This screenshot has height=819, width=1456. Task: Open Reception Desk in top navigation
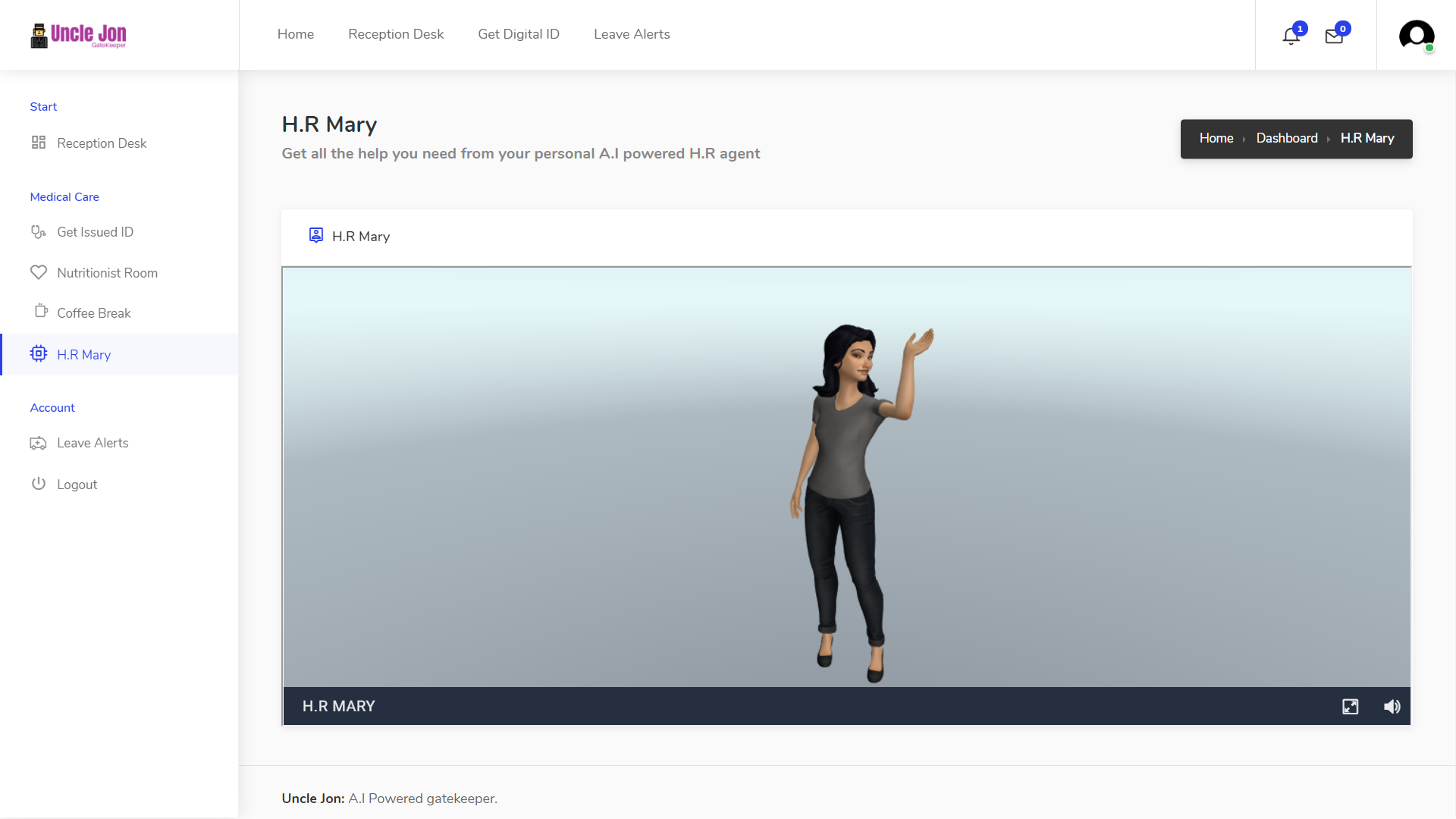pyautogui.click(x=396, y=34)
